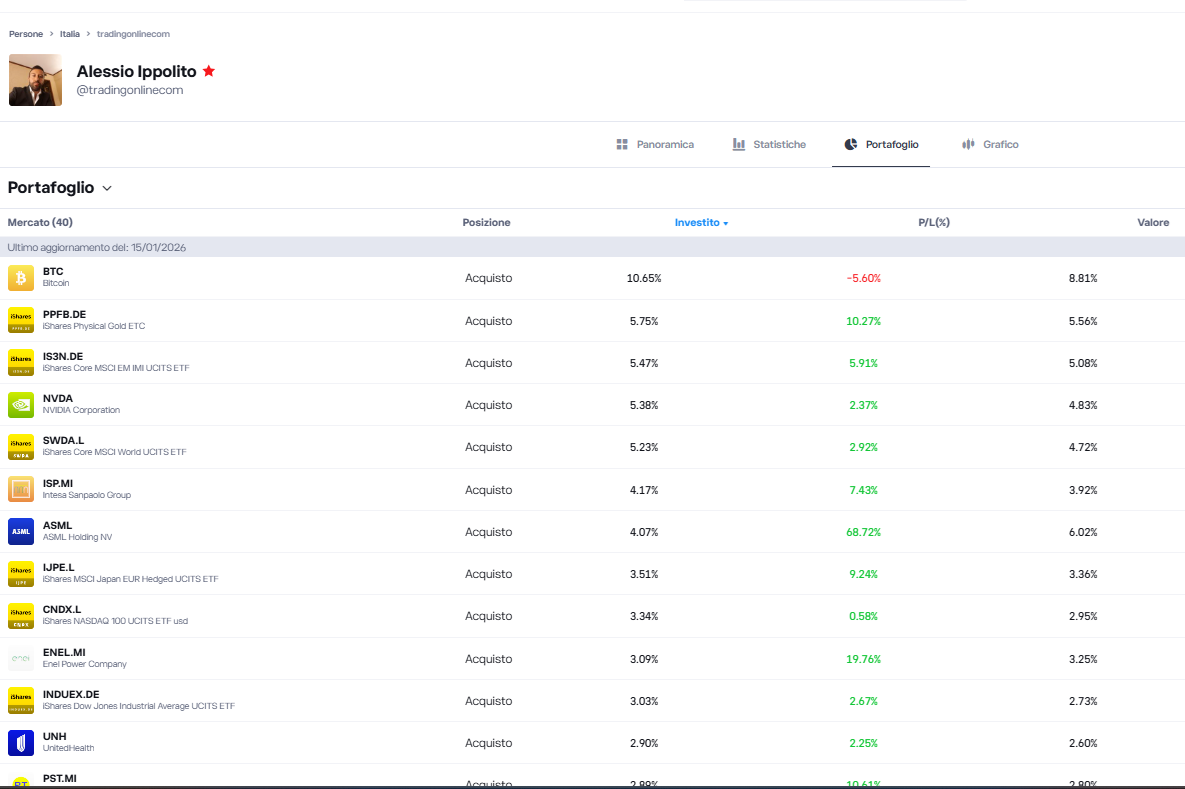Click the Alessio Ippolito name heading
The image size is (1185, 789).
point(136,71)
